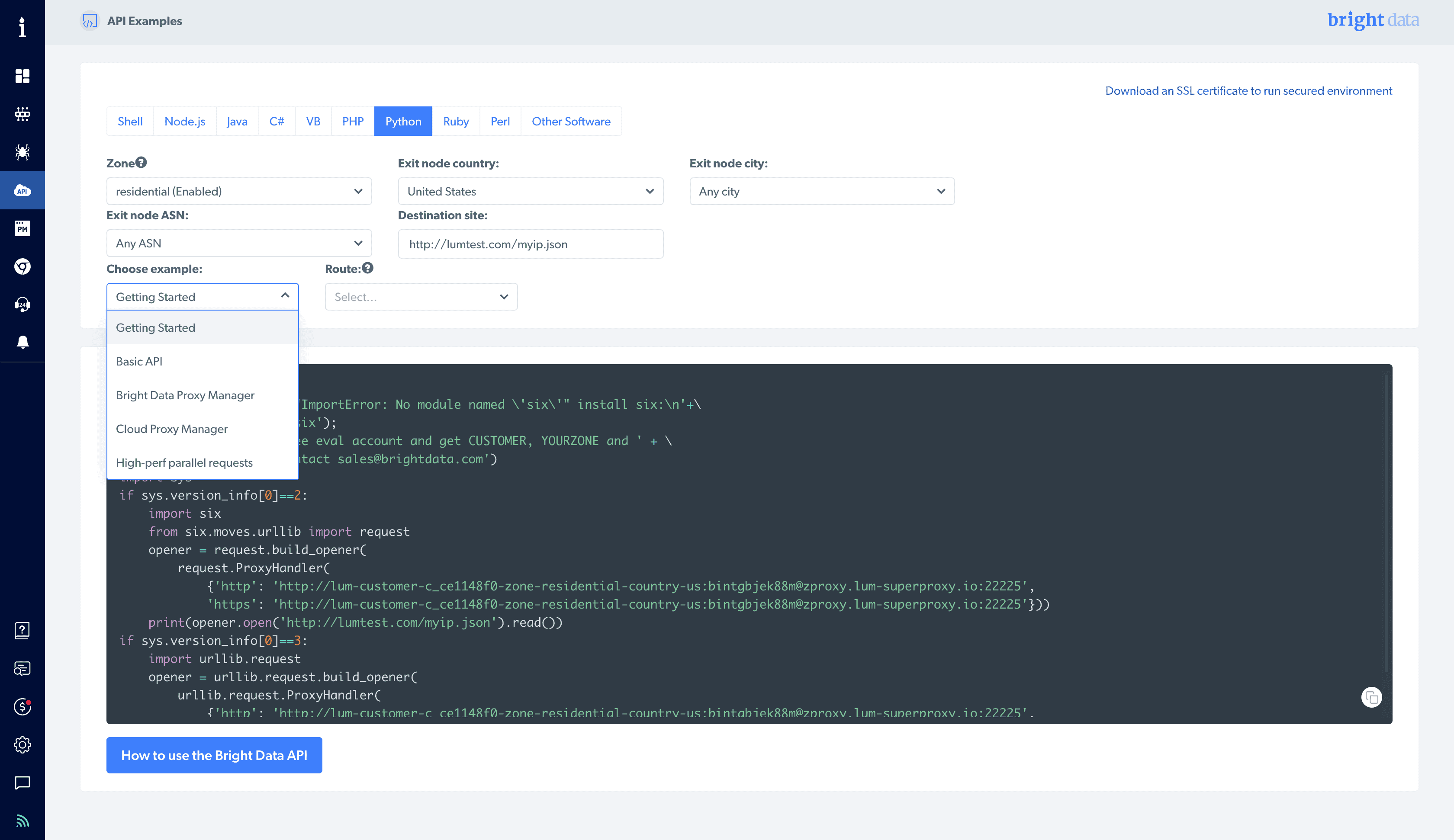The height and width of the screenshot is (840, 1454).
Task: Copy the code with the copy icon
Action: [x=1371, y=698]
